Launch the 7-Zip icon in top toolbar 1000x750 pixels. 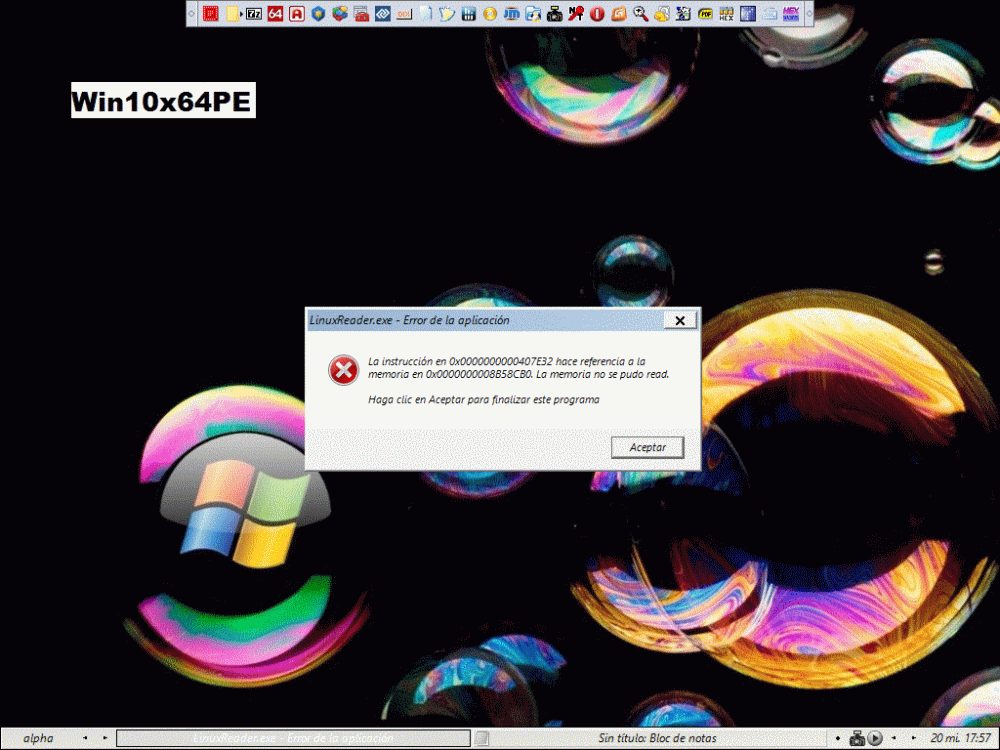tap(254, 14)
